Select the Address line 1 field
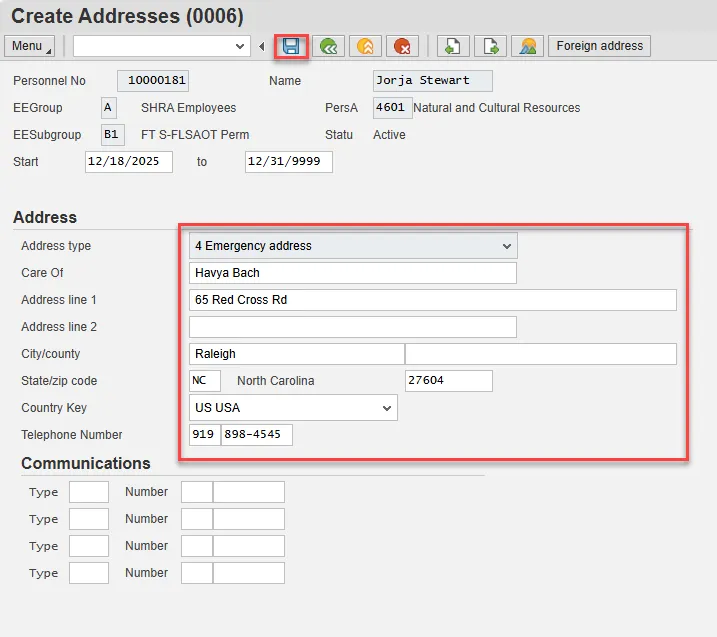717x637 pixels. click(x=432, y=300)
